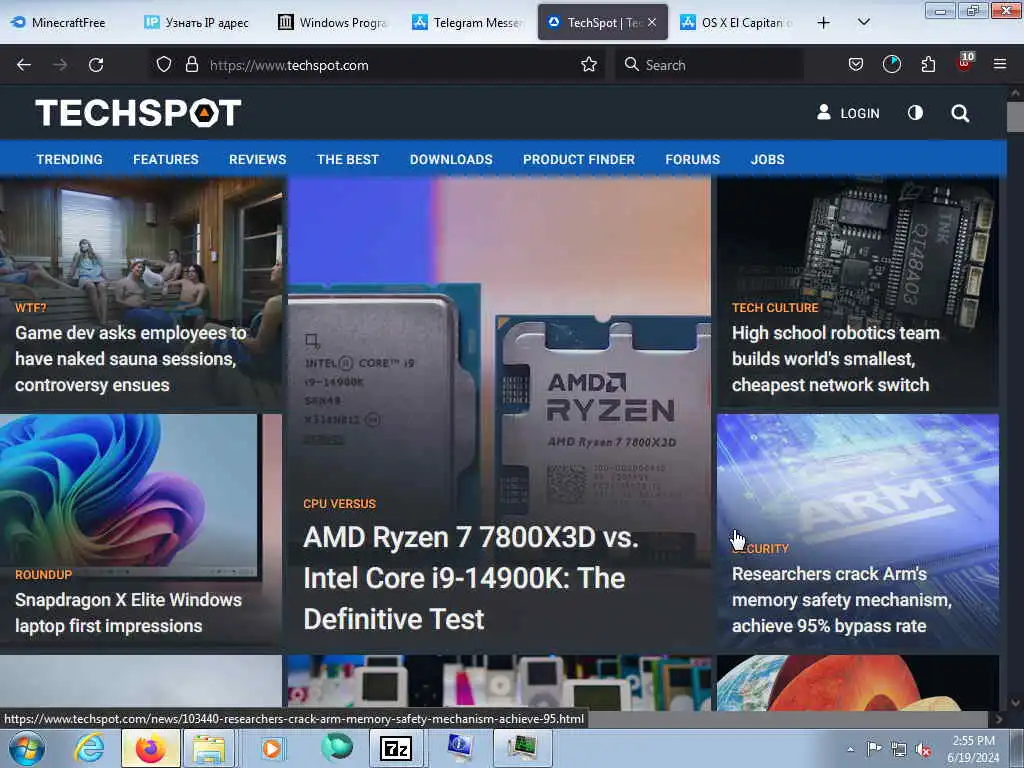View site security padlock info
The height and width of the screenshot is (768, 1024).
191,65
